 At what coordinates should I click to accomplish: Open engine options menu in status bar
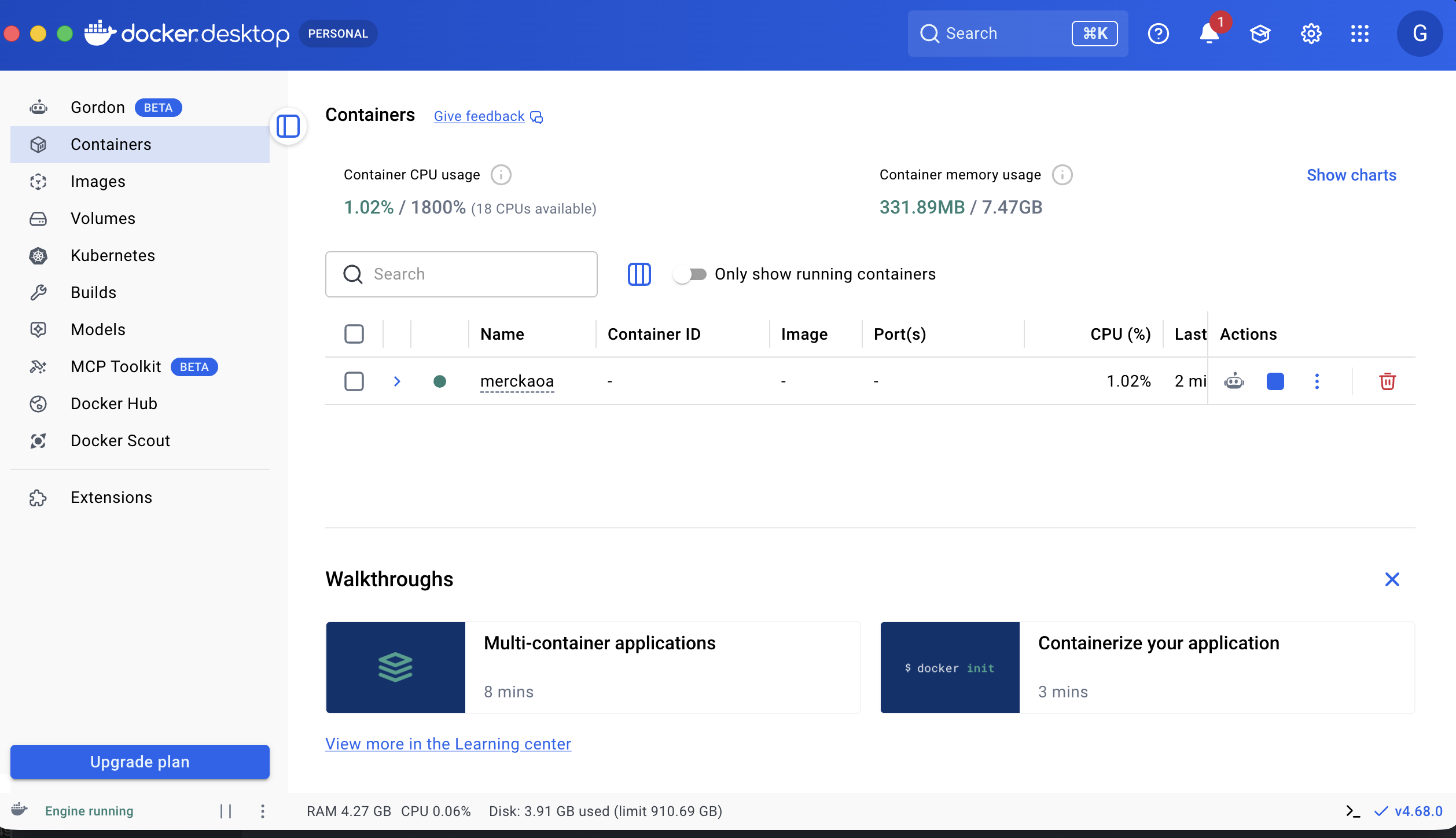tap(263, 811)
